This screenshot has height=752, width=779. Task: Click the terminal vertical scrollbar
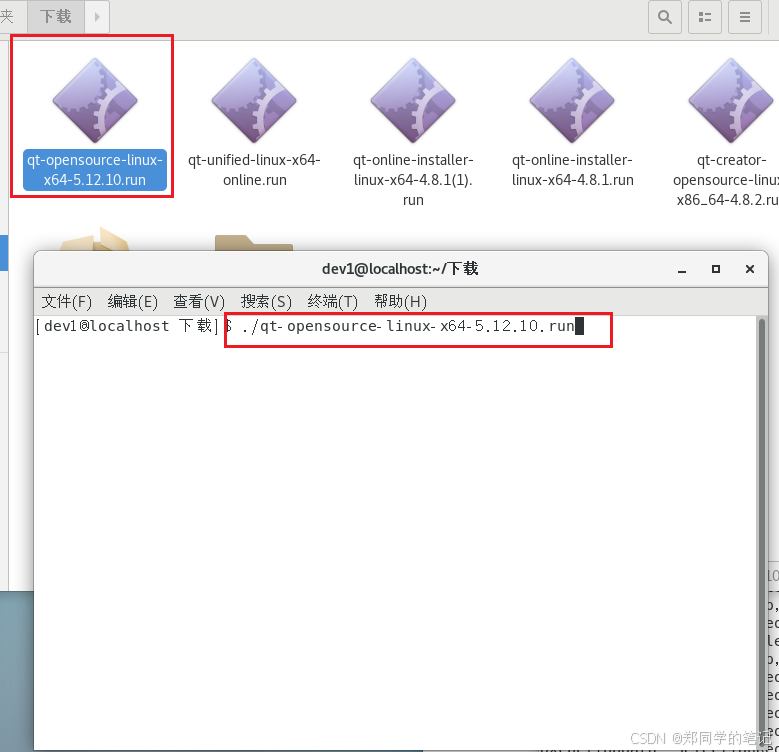(x=762, y=532)
